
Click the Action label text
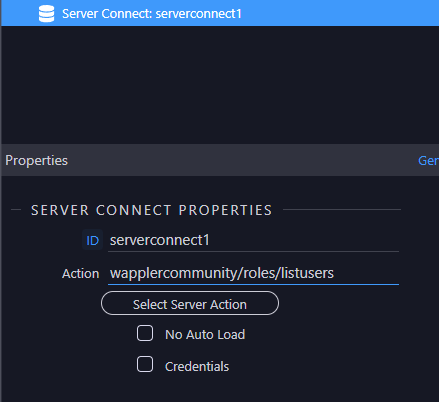tap(81, 274)
